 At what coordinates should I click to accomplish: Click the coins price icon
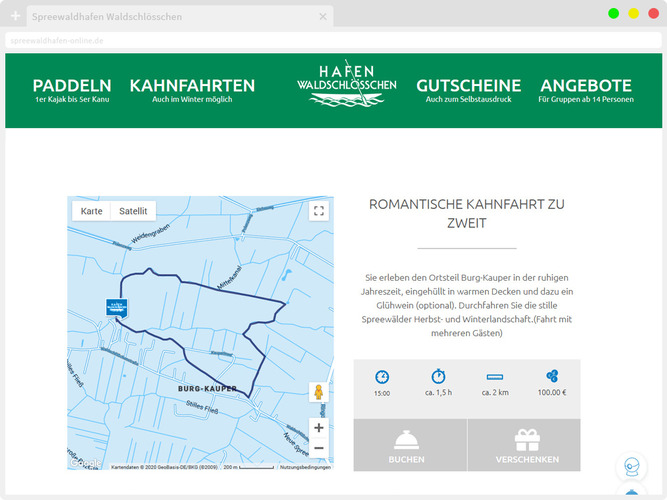(551, 377)
